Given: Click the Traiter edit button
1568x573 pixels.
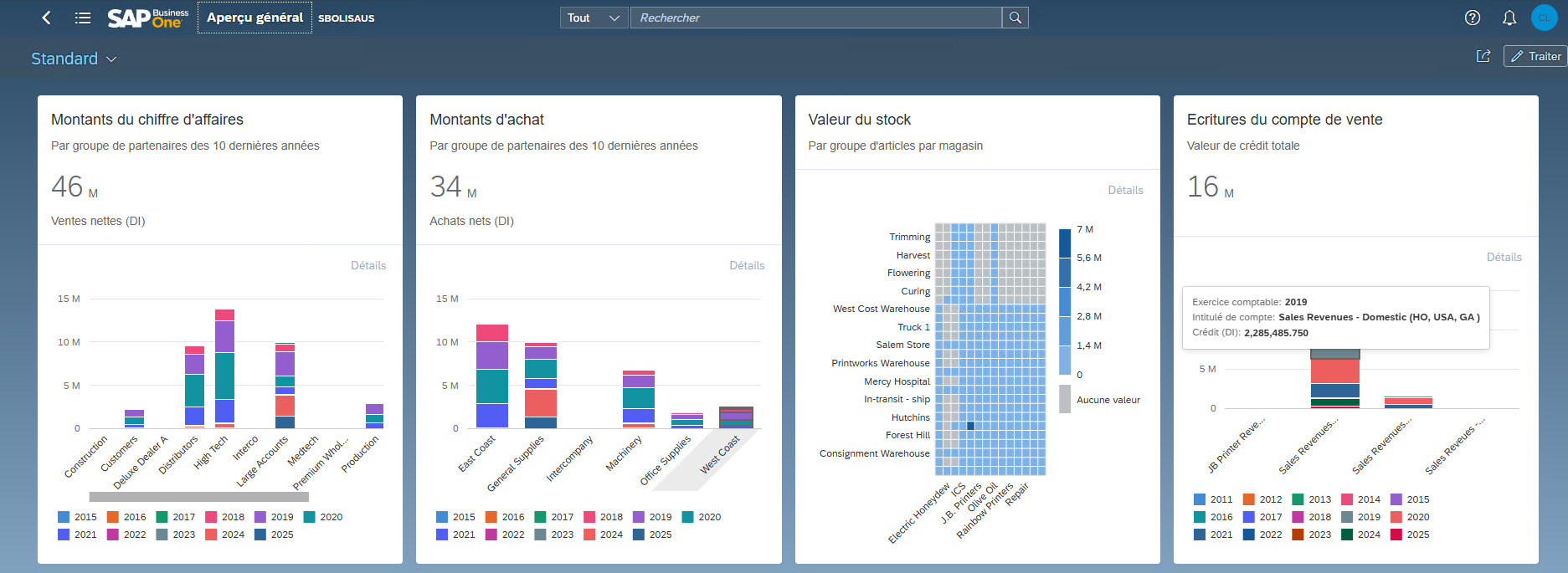Looking at the screenshot, I should (1535, 56).
